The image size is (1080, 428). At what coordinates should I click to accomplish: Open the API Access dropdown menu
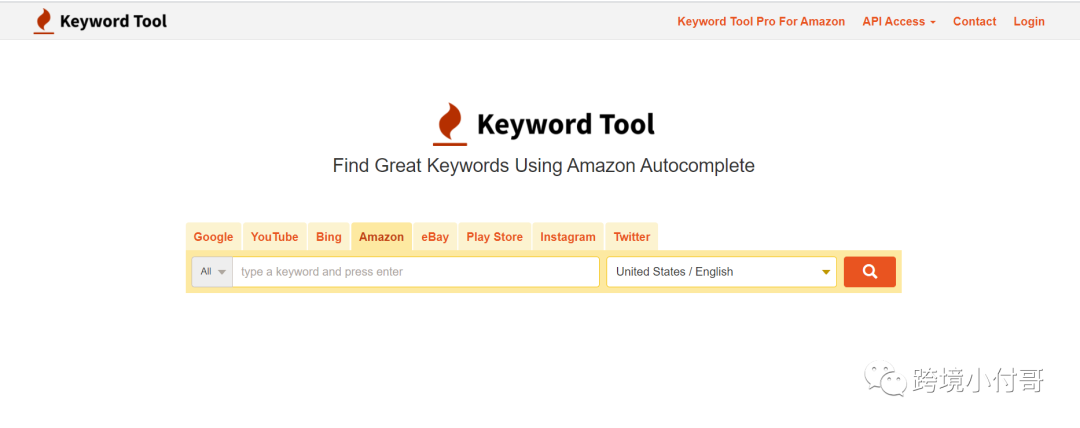899,21
